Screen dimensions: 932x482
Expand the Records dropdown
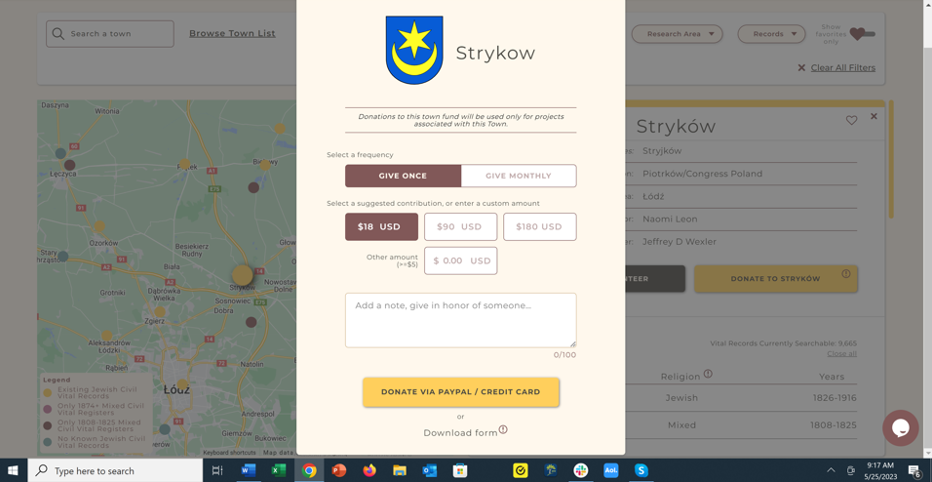pos(772,34)
